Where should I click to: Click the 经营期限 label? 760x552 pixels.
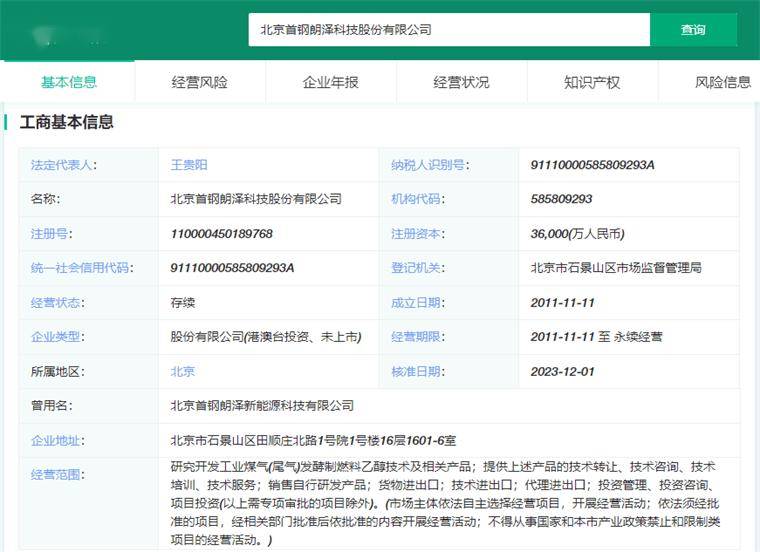418,336
